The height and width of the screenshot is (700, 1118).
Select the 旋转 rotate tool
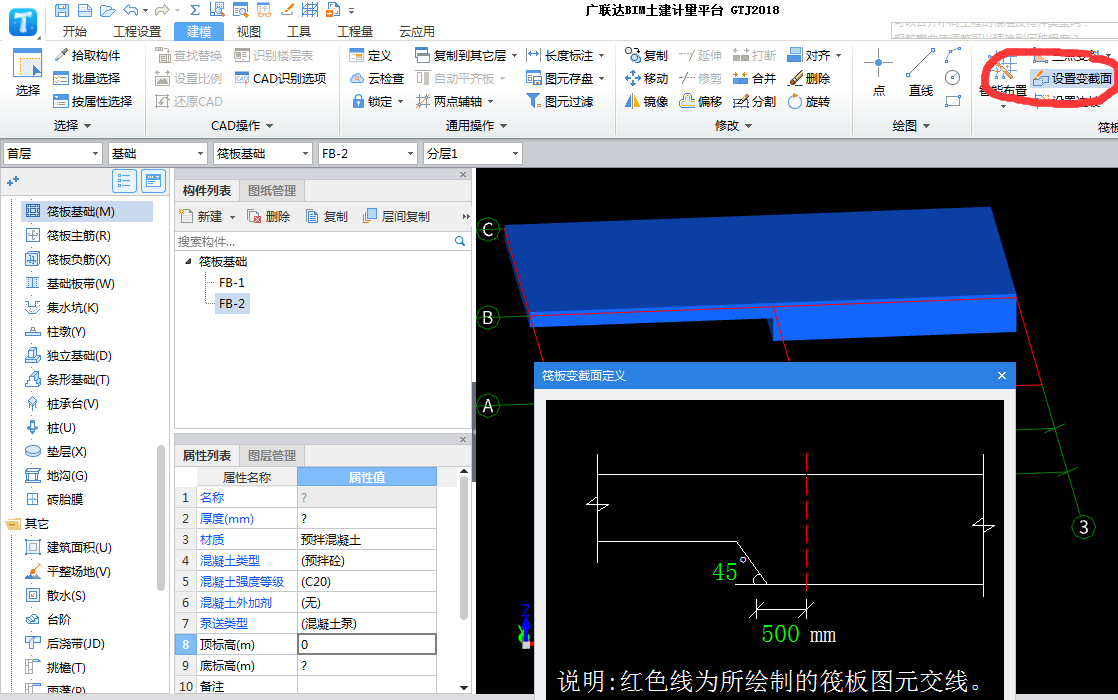click(809, 101)
